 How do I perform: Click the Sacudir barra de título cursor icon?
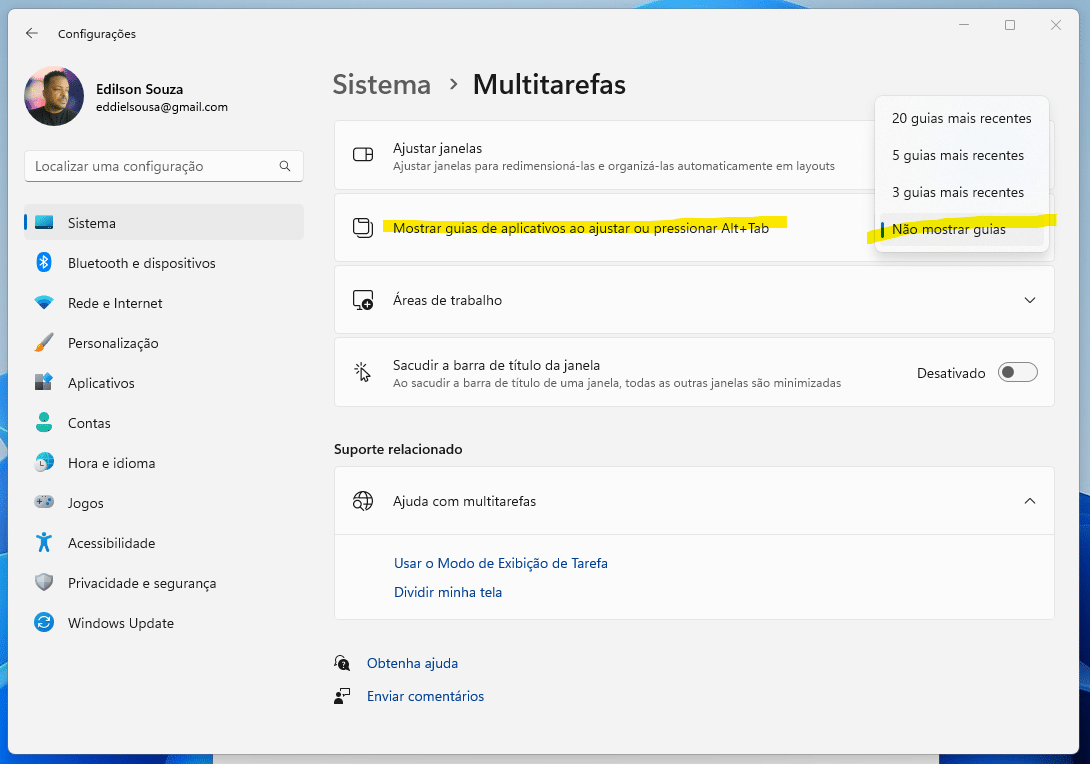click(363, 373)
